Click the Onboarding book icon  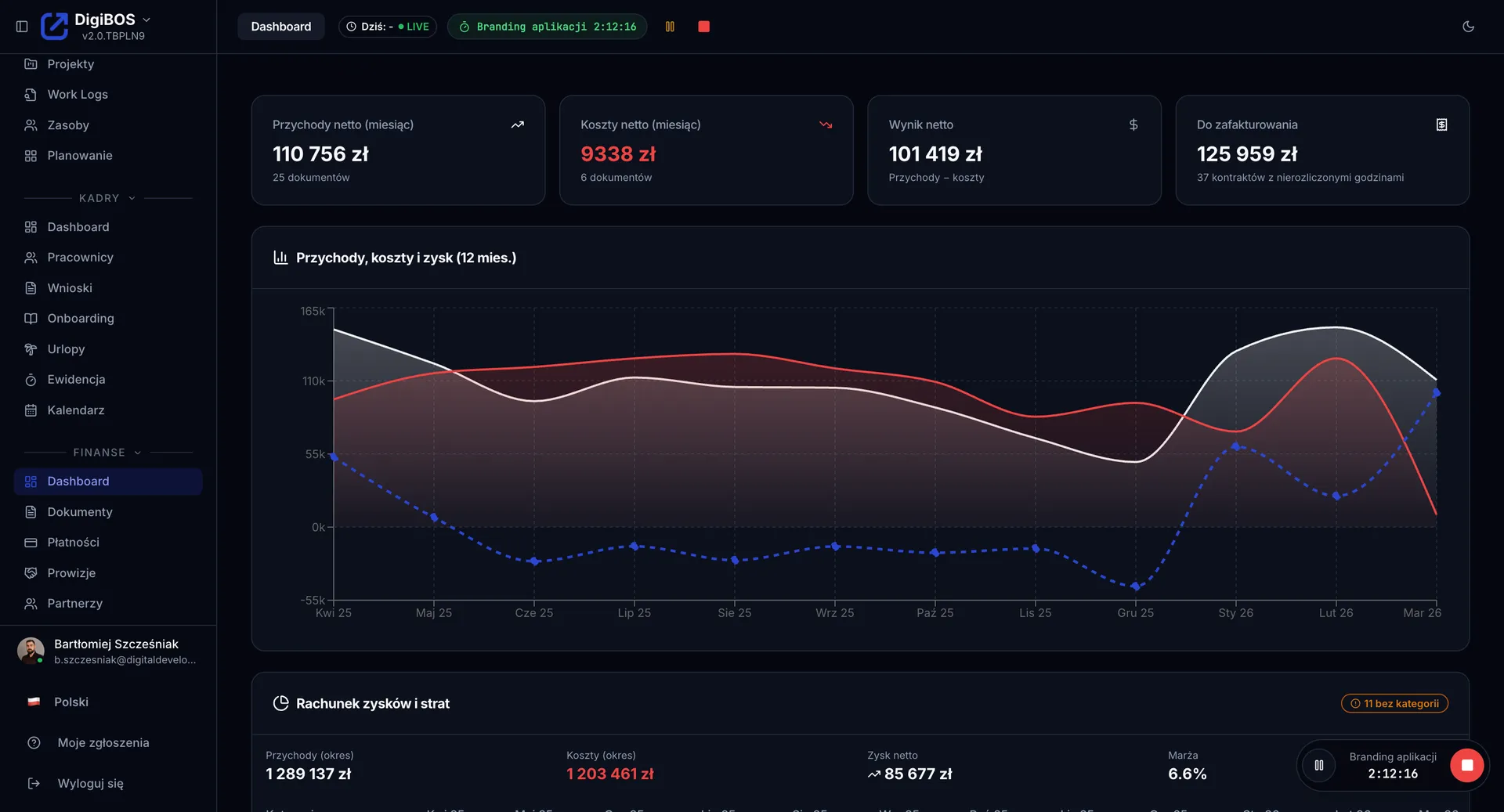31,319
